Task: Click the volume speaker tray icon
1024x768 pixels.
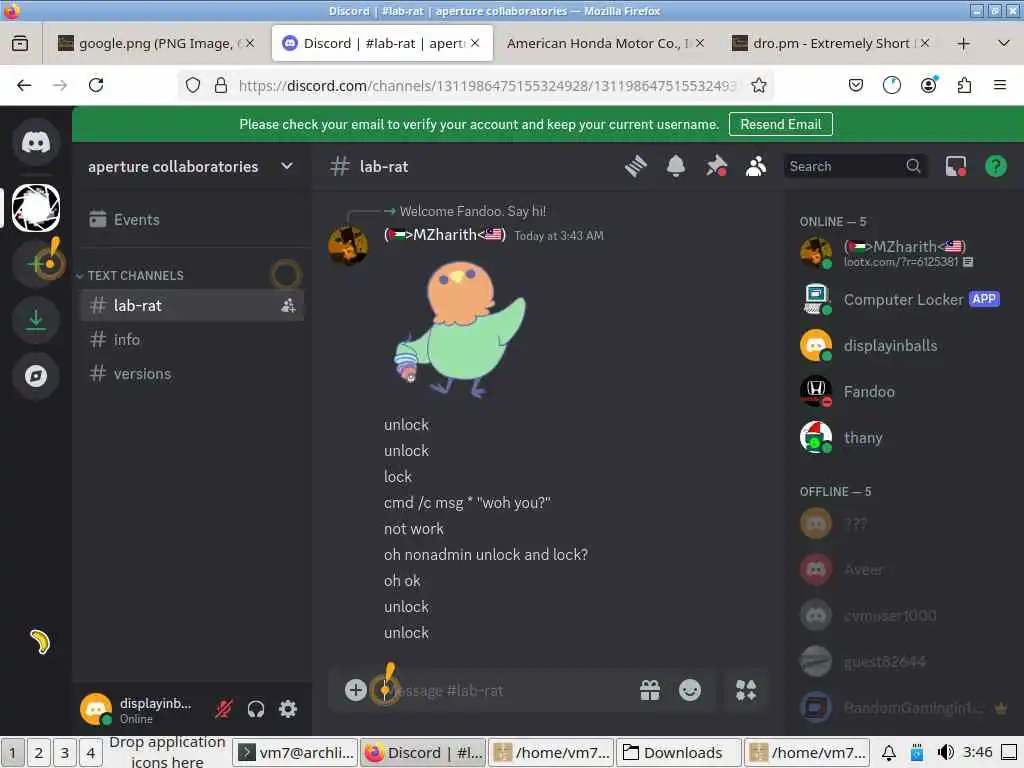Action: 945,752
